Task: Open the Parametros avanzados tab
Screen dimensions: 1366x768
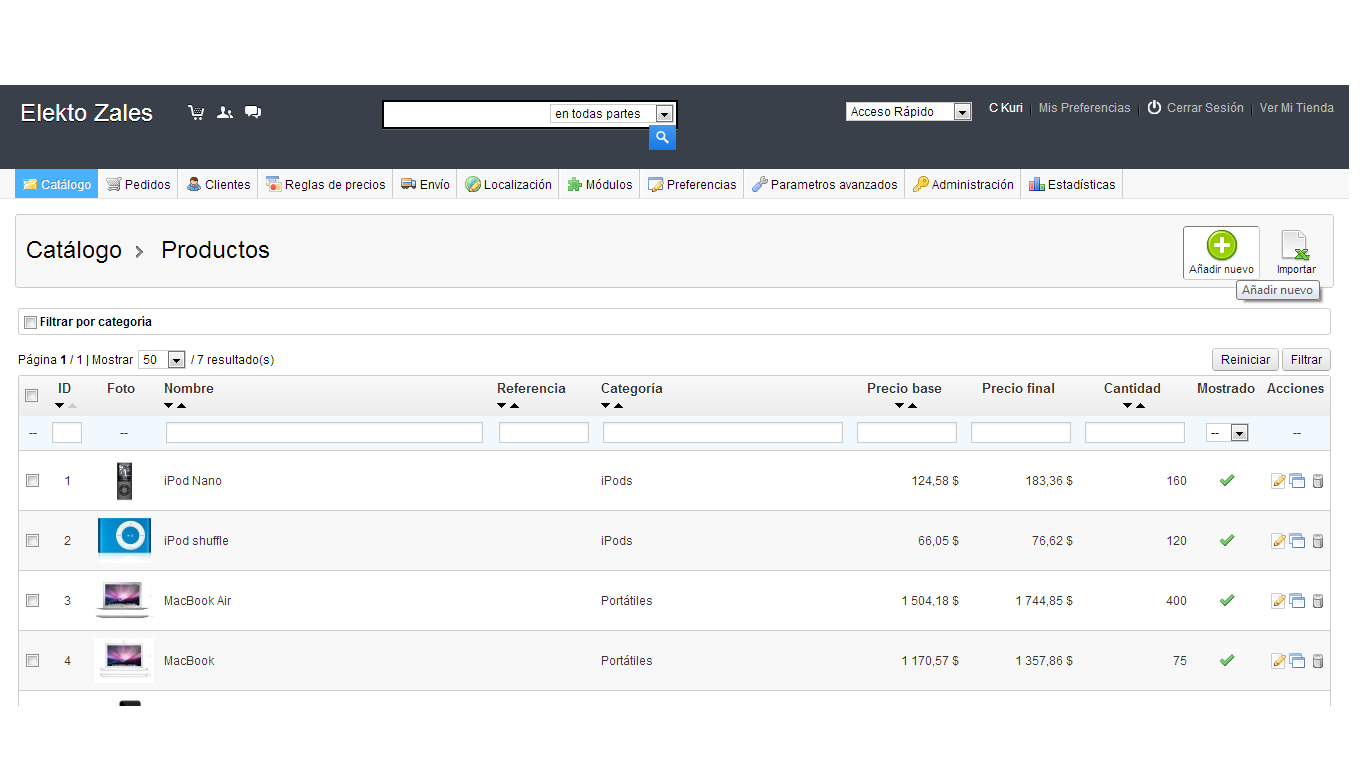Action: (x=824, y=184)
